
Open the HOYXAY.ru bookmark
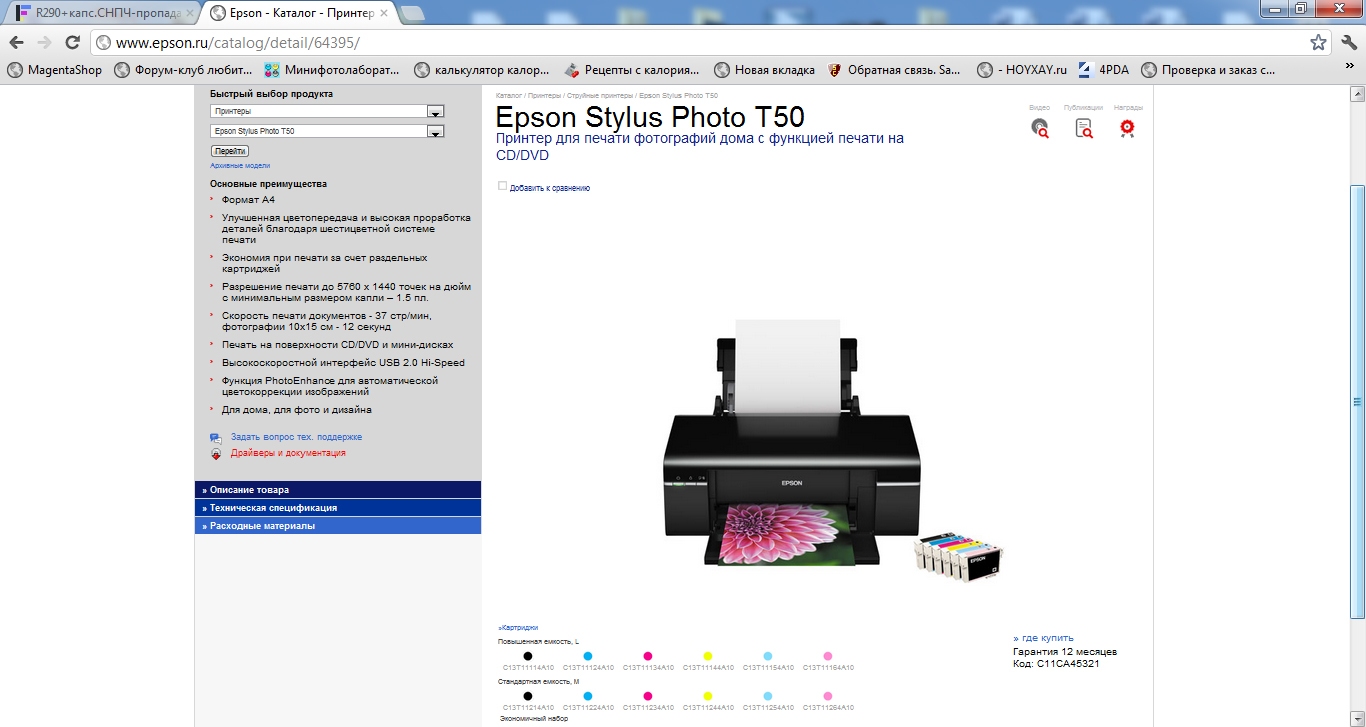click(1022, 70)
